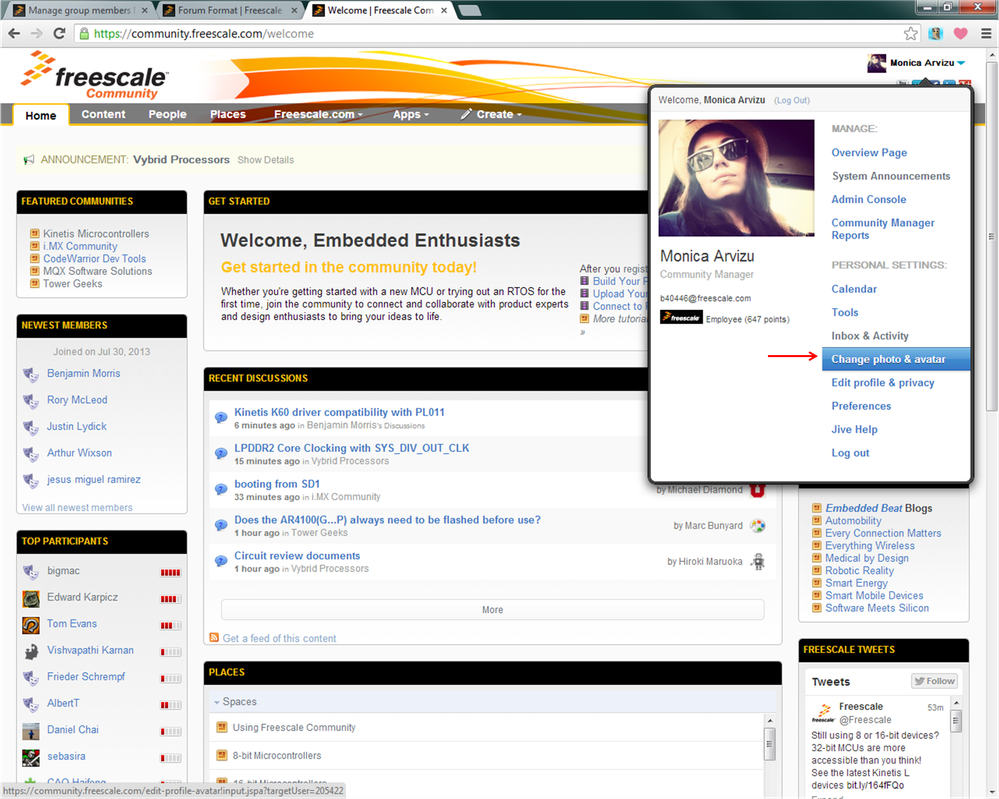999x799 pixels.
Task: Switch to Forum Format browser tab
Action: pyautogui.click(x=229, y=10)
